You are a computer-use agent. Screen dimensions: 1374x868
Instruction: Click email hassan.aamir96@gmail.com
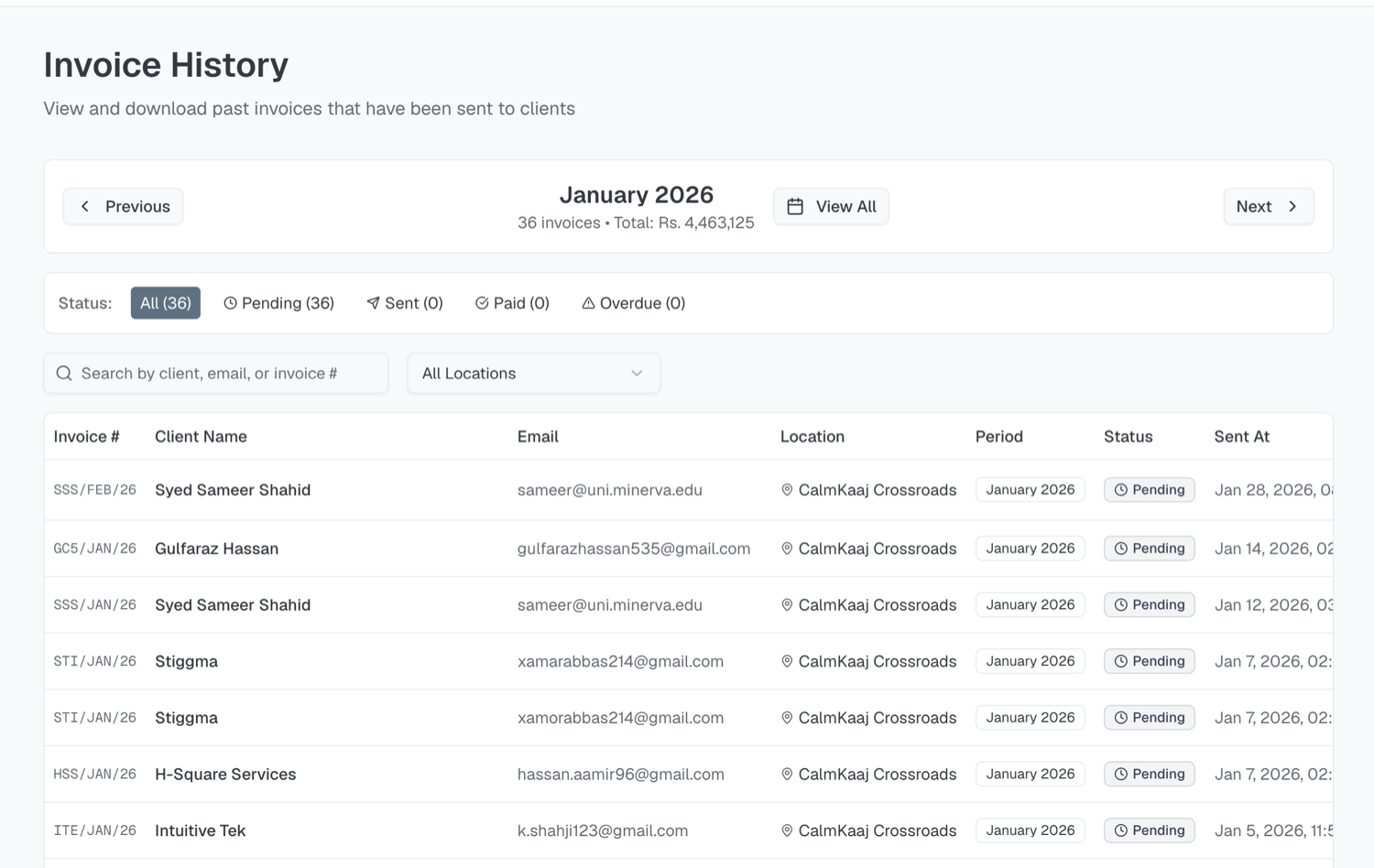point(621,775)
